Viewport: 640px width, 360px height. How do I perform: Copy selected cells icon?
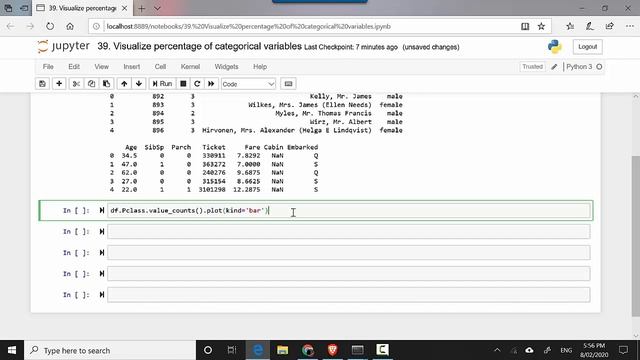pos(91,84)
